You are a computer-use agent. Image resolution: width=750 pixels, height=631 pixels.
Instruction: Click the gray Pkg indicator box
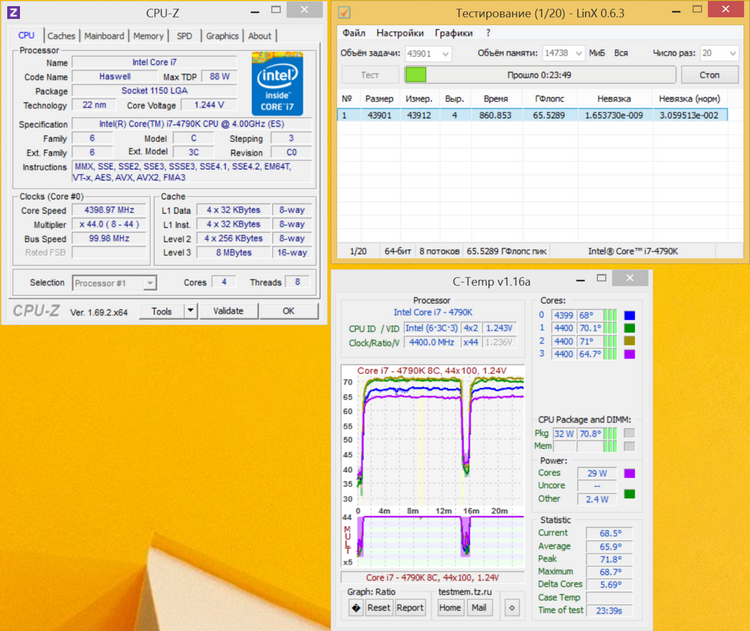click(x=629, y=434)
